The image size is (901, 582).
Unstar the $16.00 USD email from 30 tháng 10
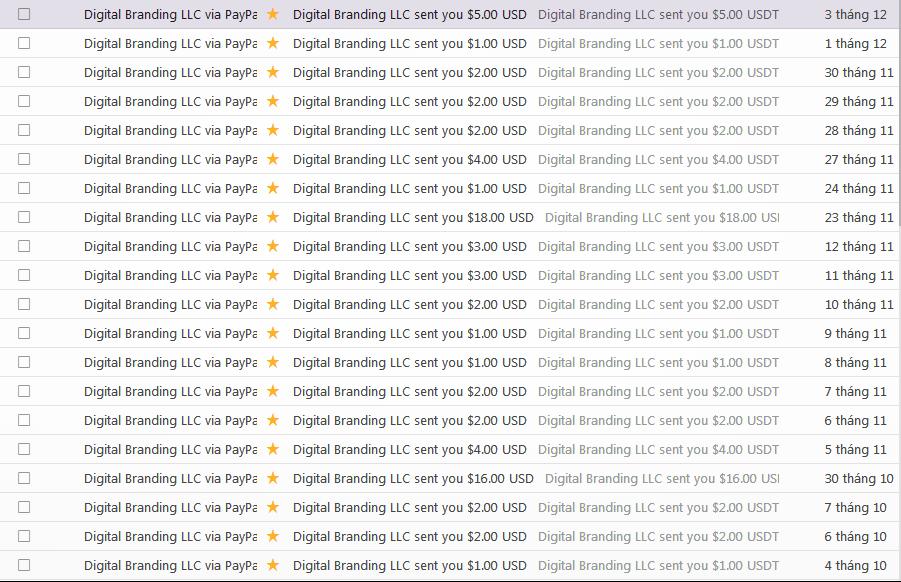(x=273, y=478)
